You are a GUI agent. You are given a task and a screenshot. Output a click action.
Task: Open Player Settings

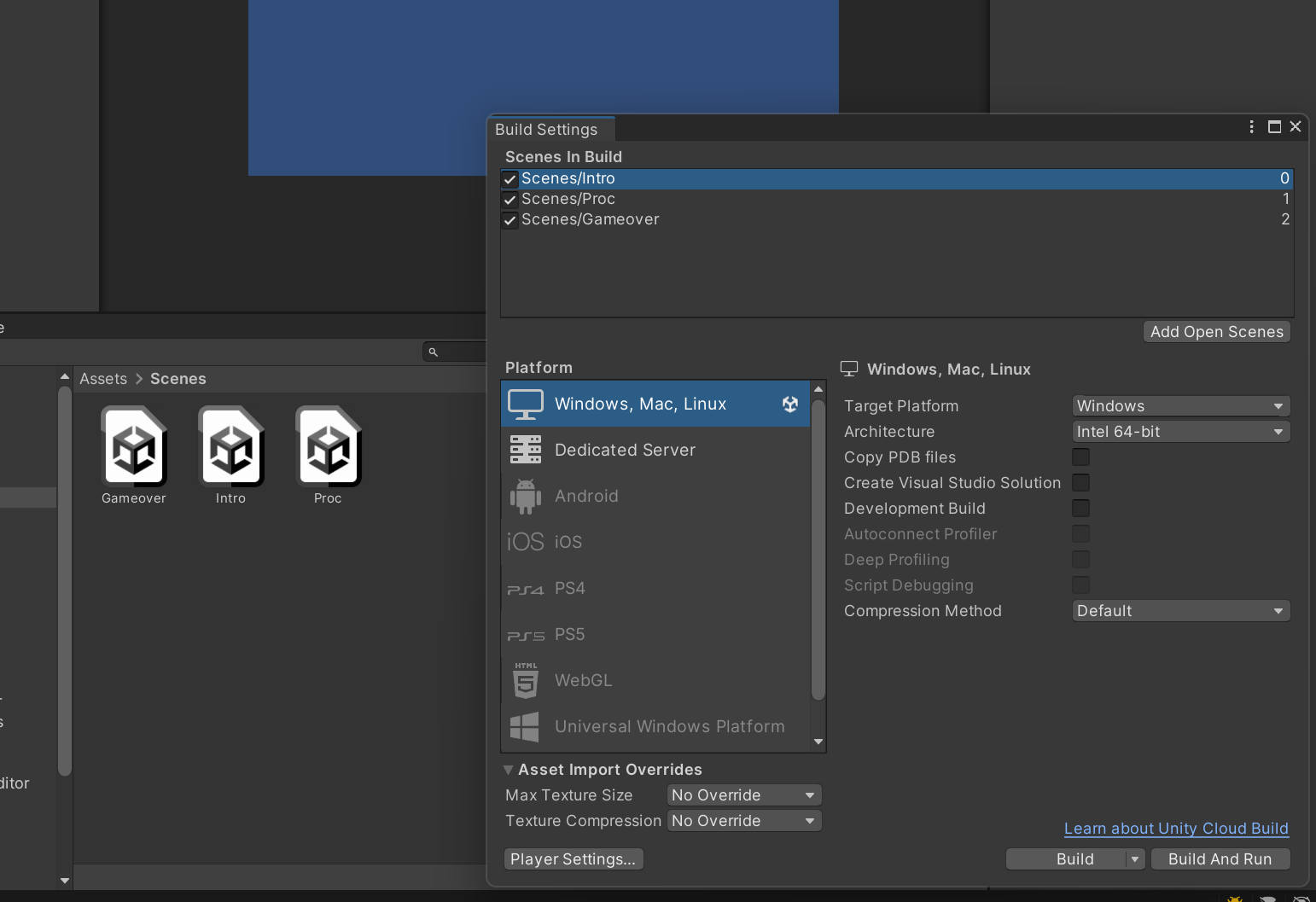[574, 859]
